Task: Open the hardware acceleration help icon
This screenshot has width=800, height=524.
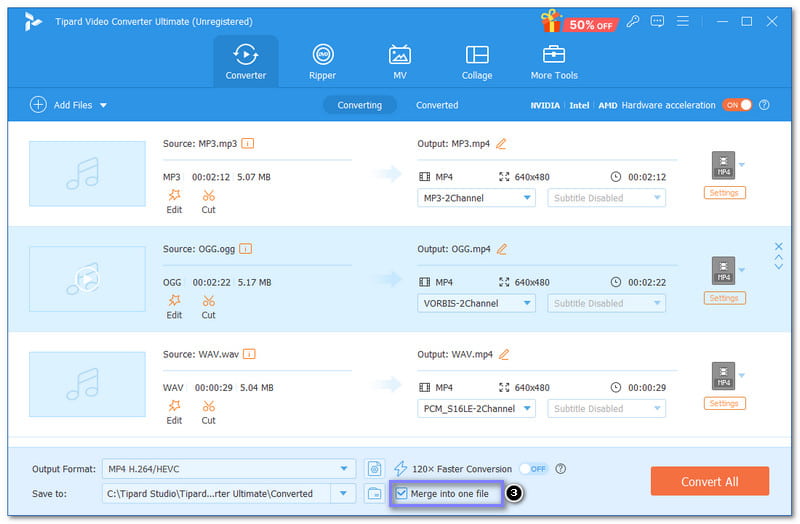Action: tap(764, 105)
